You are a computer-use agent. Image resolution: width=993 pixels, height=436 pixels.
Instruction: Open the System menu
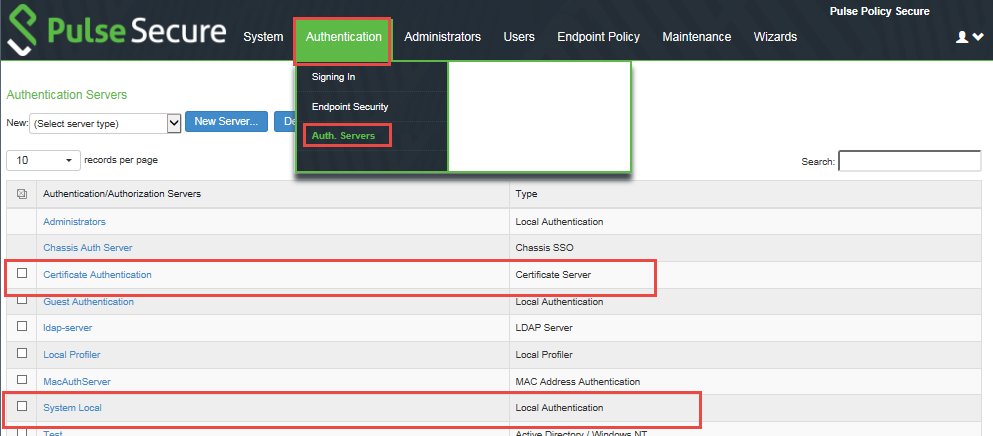pos(263,37)
